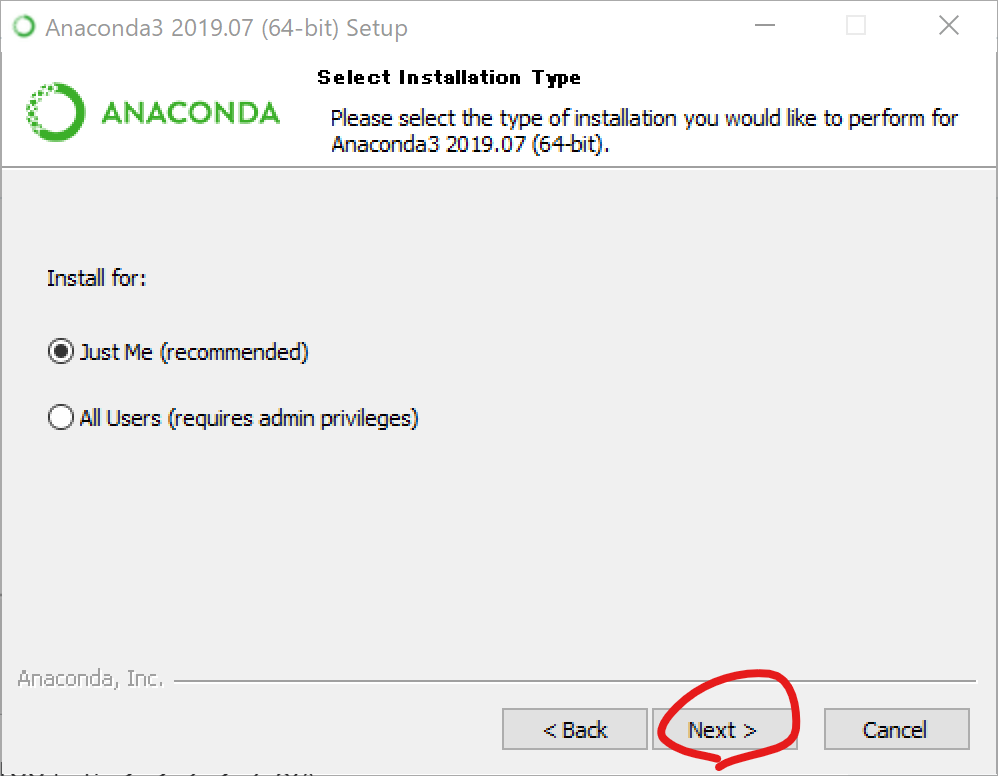Click the Anaconda icon in the title bar
The image size is (998, 776).
coord(24,27)
